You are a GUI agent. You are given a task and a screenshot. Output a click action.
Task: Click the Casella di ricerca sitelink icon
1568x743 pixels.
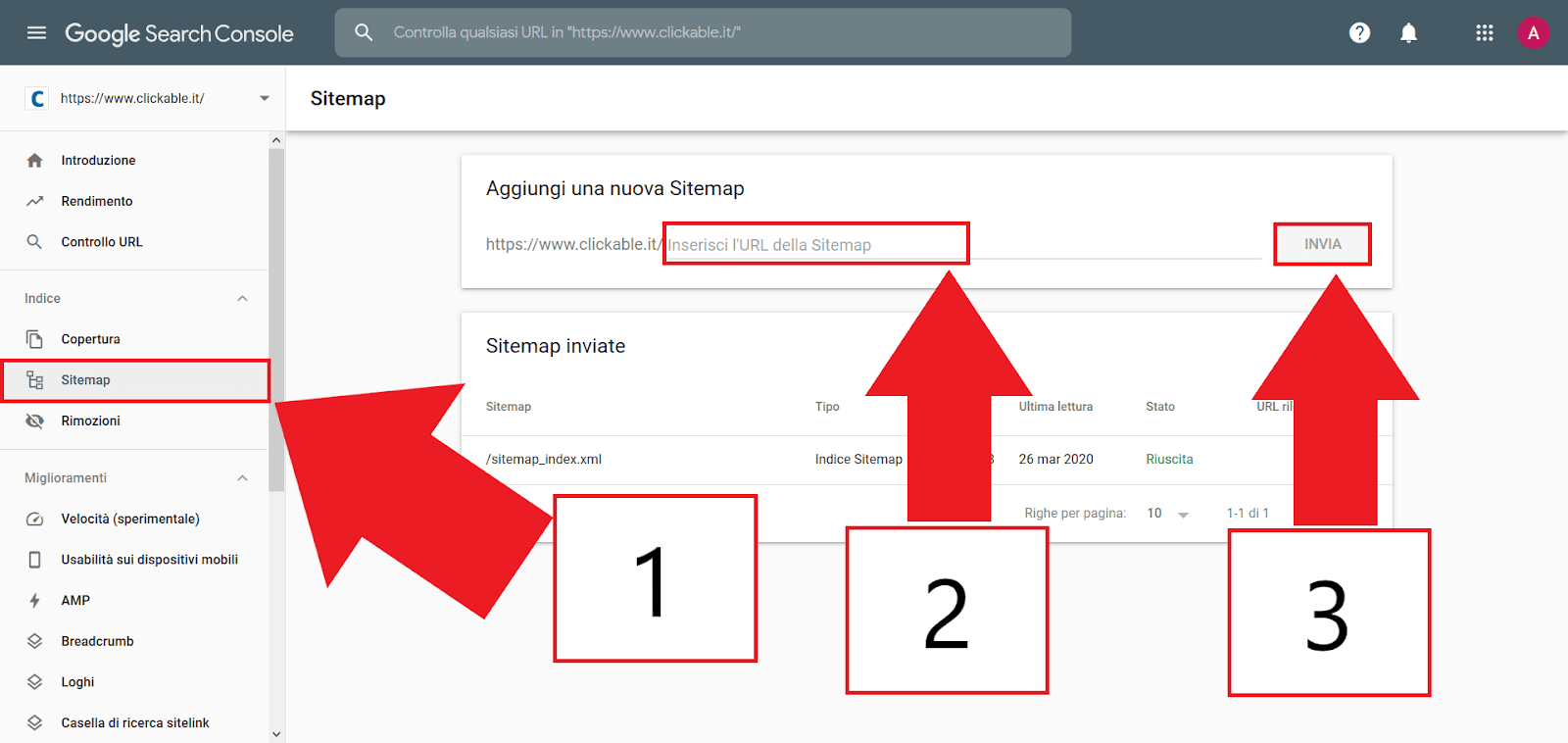coord(34,722)
